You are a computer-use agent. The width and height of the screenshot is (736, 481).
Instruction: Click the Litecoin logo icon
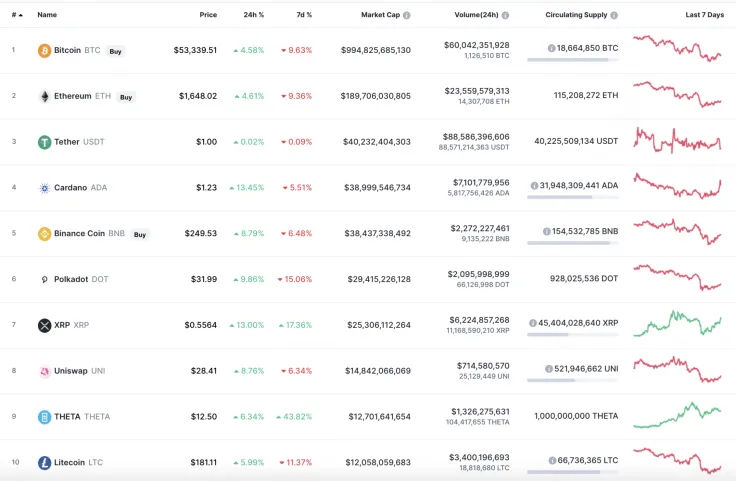pyautogui.click(x=44, y=463)
